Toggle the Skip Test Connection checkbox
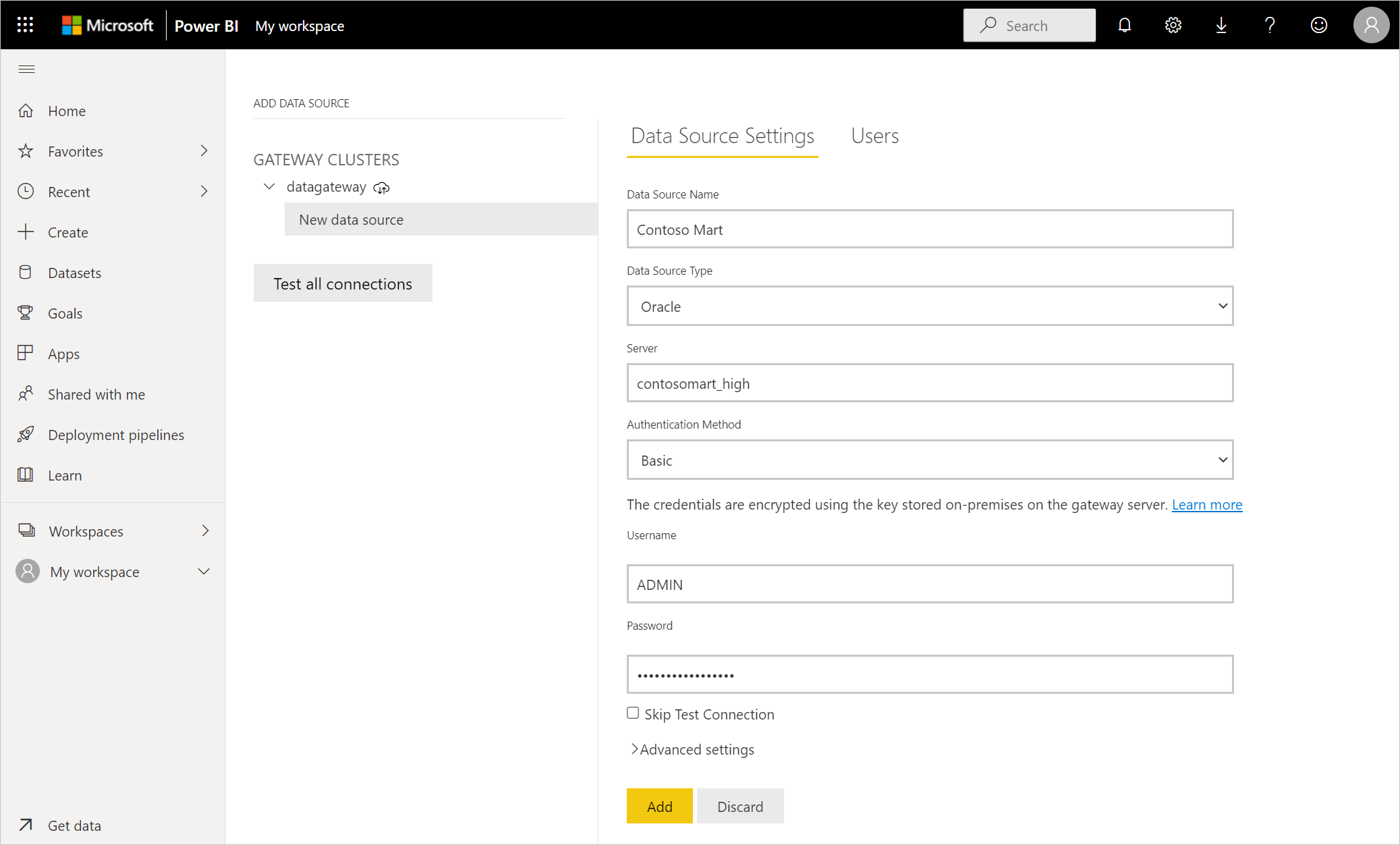Image resolution: width=1400 pixels, height=845 pixels. 632,713
